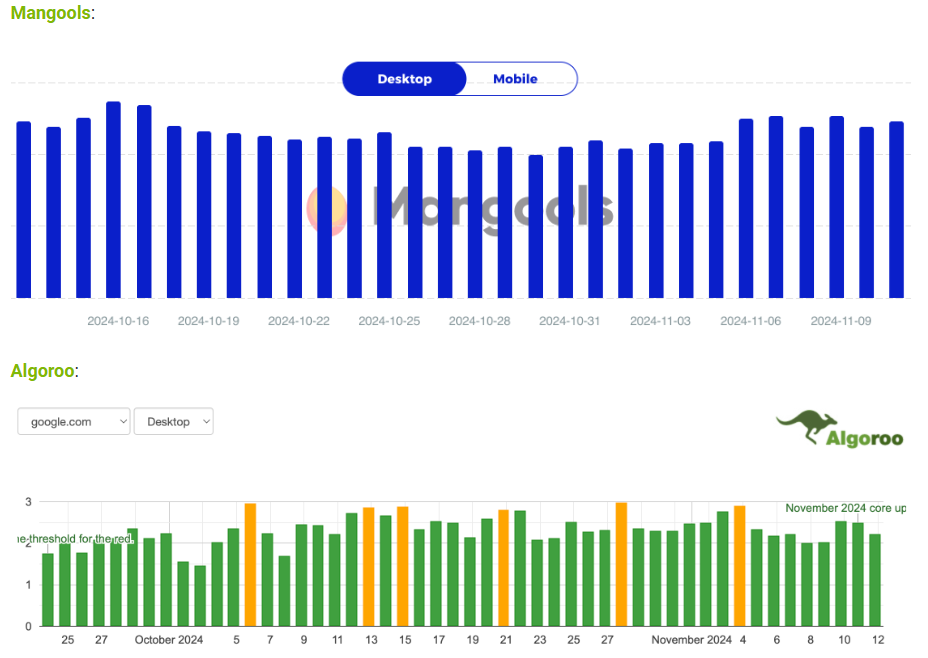Click the 'October 2024' axis label
928x658 pixels.
point(169,640)
